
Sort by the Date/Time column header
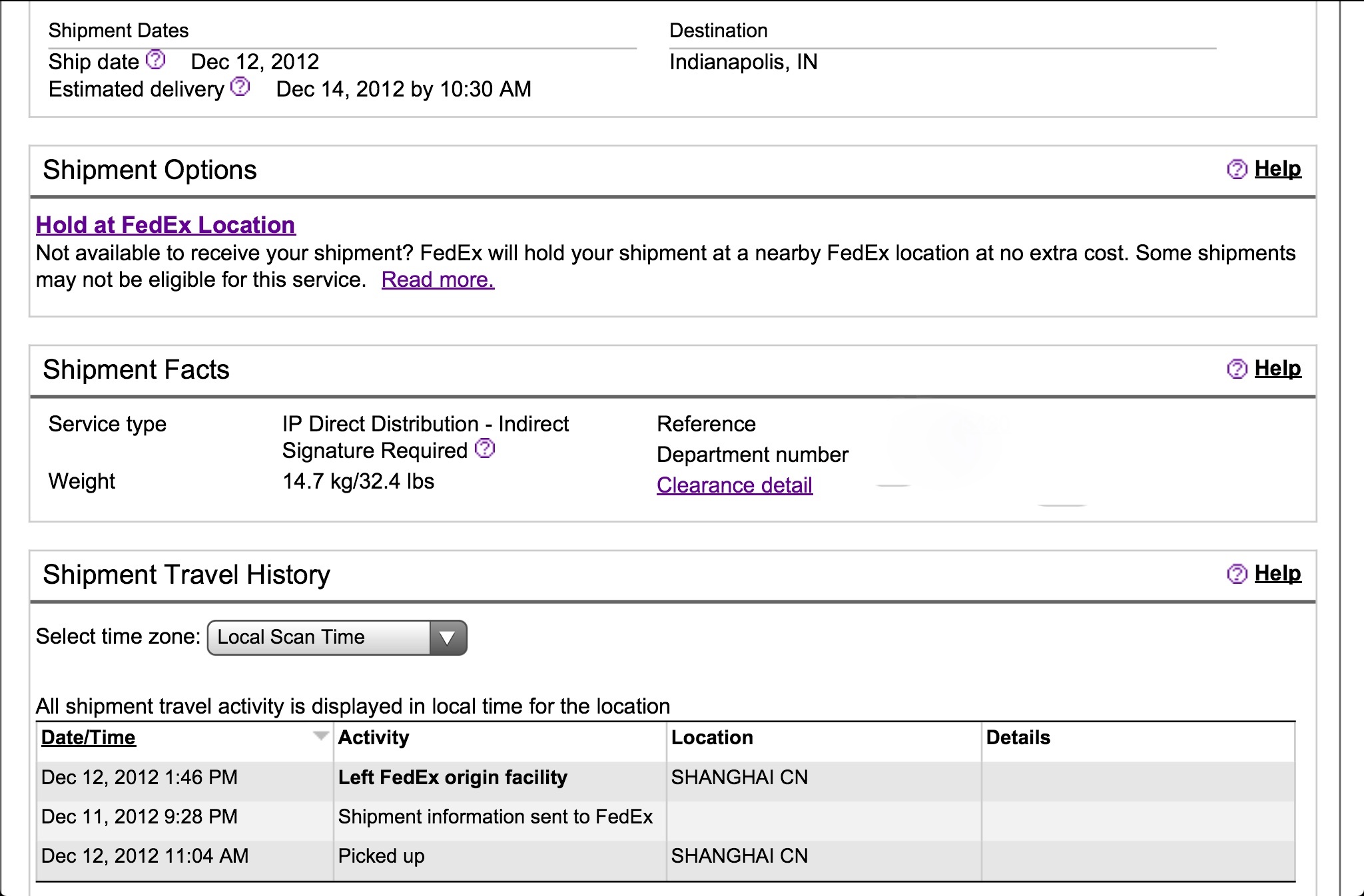(89, 738)
